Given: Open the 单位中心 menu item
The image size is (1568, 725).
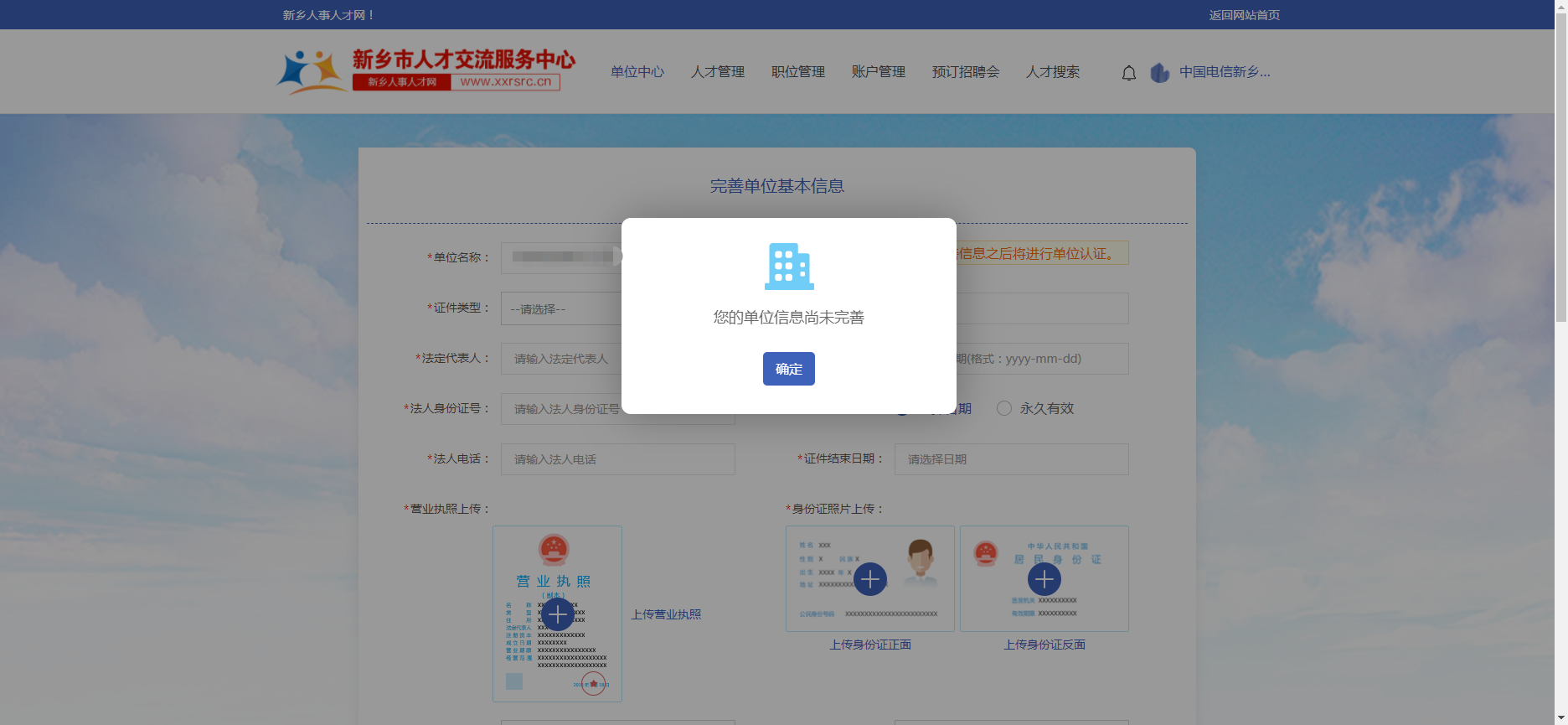Looking at the screenshot, I should pos(637,72).
